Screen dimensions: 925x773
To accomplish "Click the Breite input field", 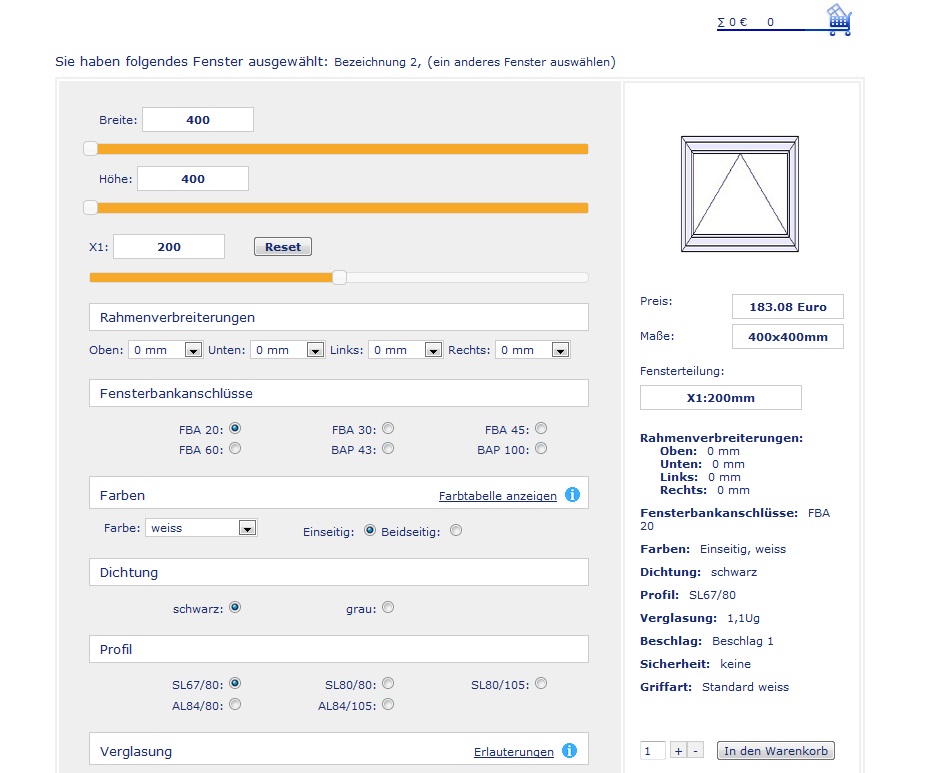I will point(198,120).
